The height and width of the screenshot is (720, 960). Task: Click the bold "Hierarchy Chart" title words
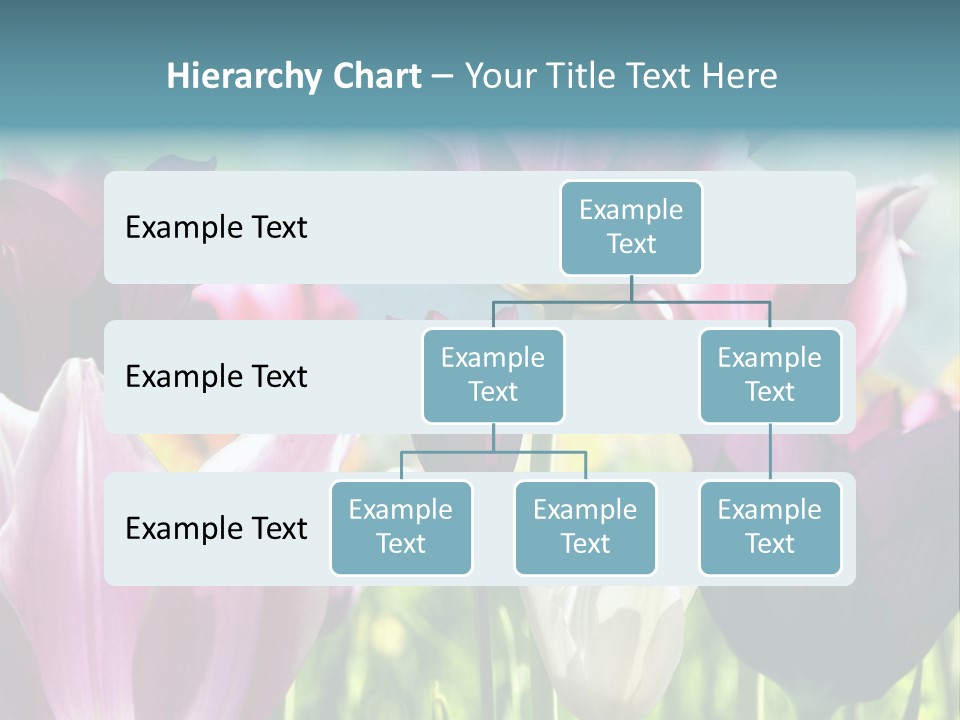[x=293, y=76]
